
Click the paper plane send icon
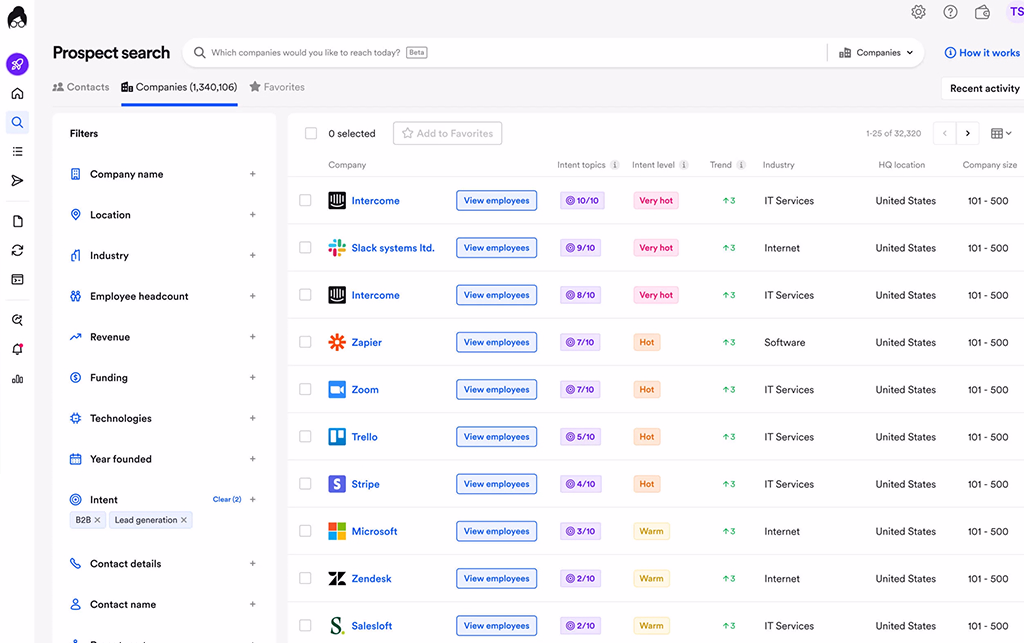click(x=17, y=181)
